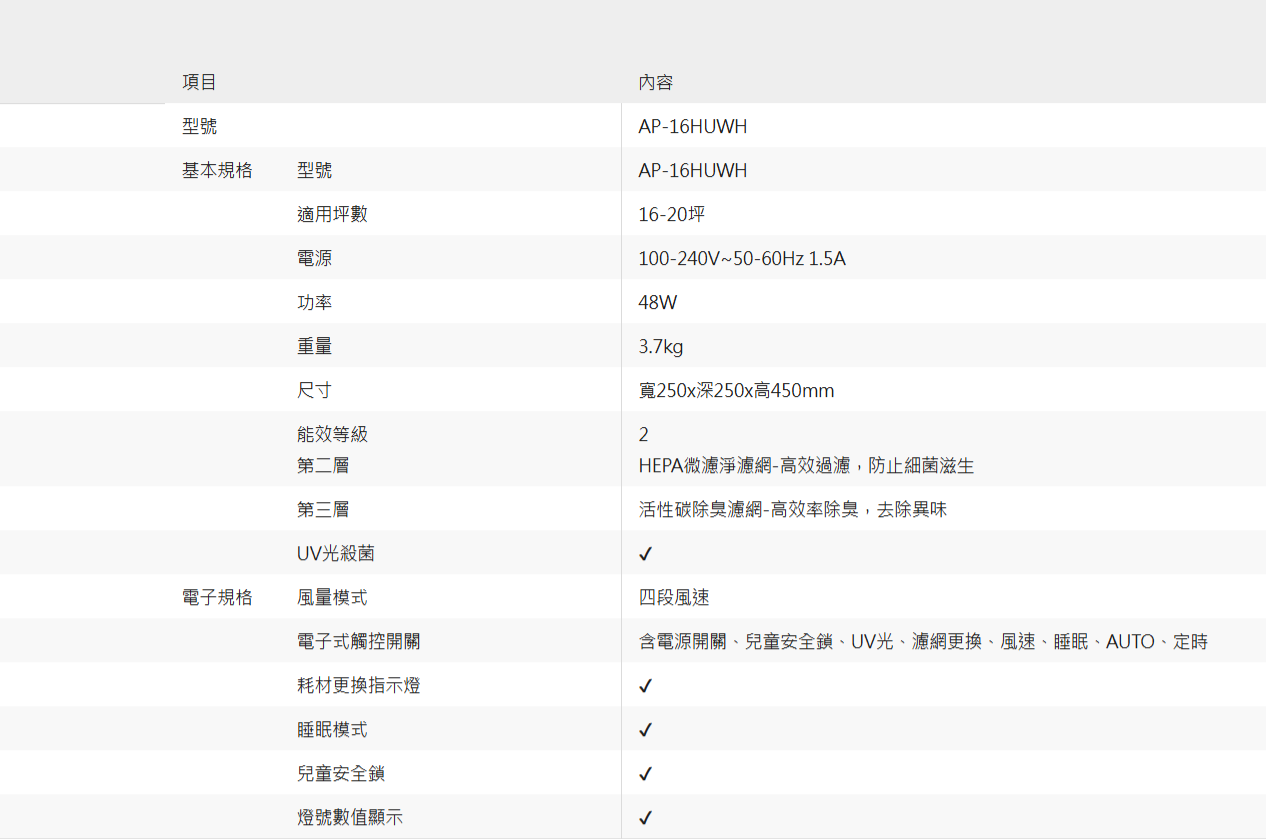Select the 48W power rating

[x=658, y=303]
